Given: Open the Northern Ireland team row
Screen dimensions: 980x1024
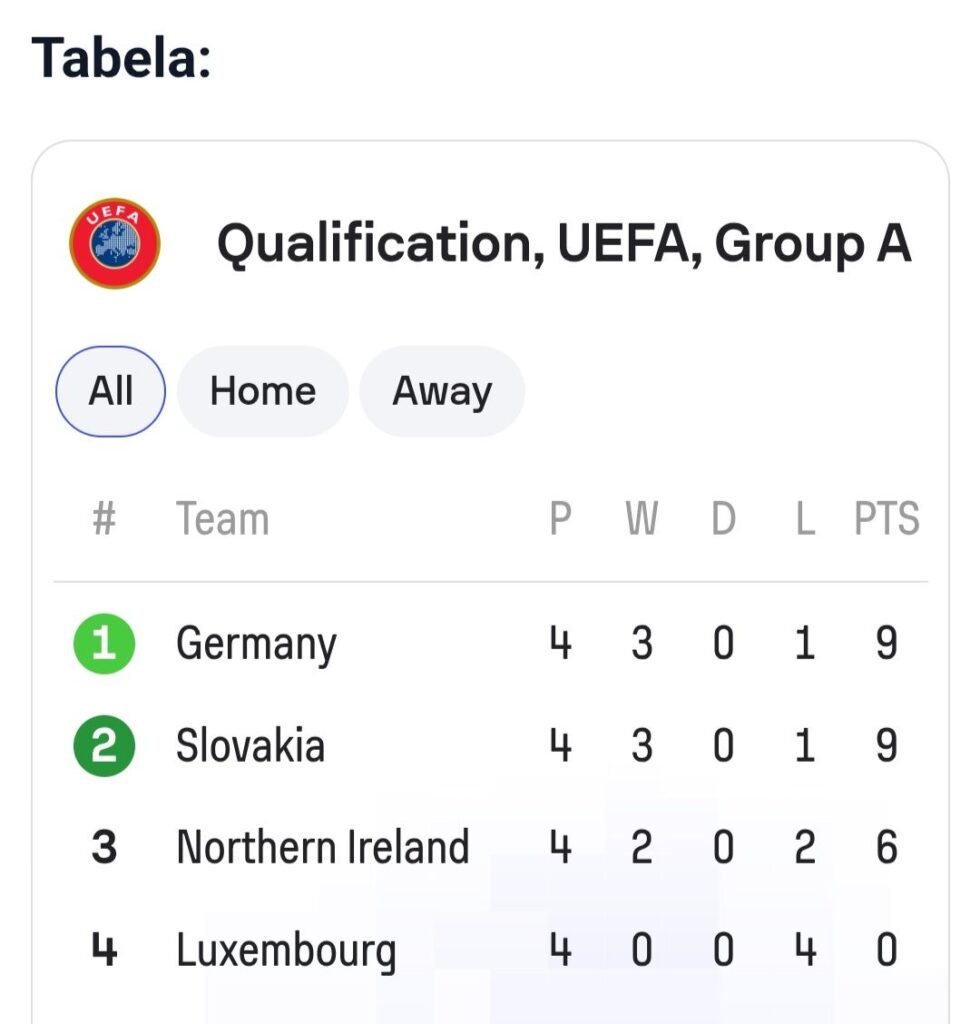Looking at the screenshot, I should (322, 848).
